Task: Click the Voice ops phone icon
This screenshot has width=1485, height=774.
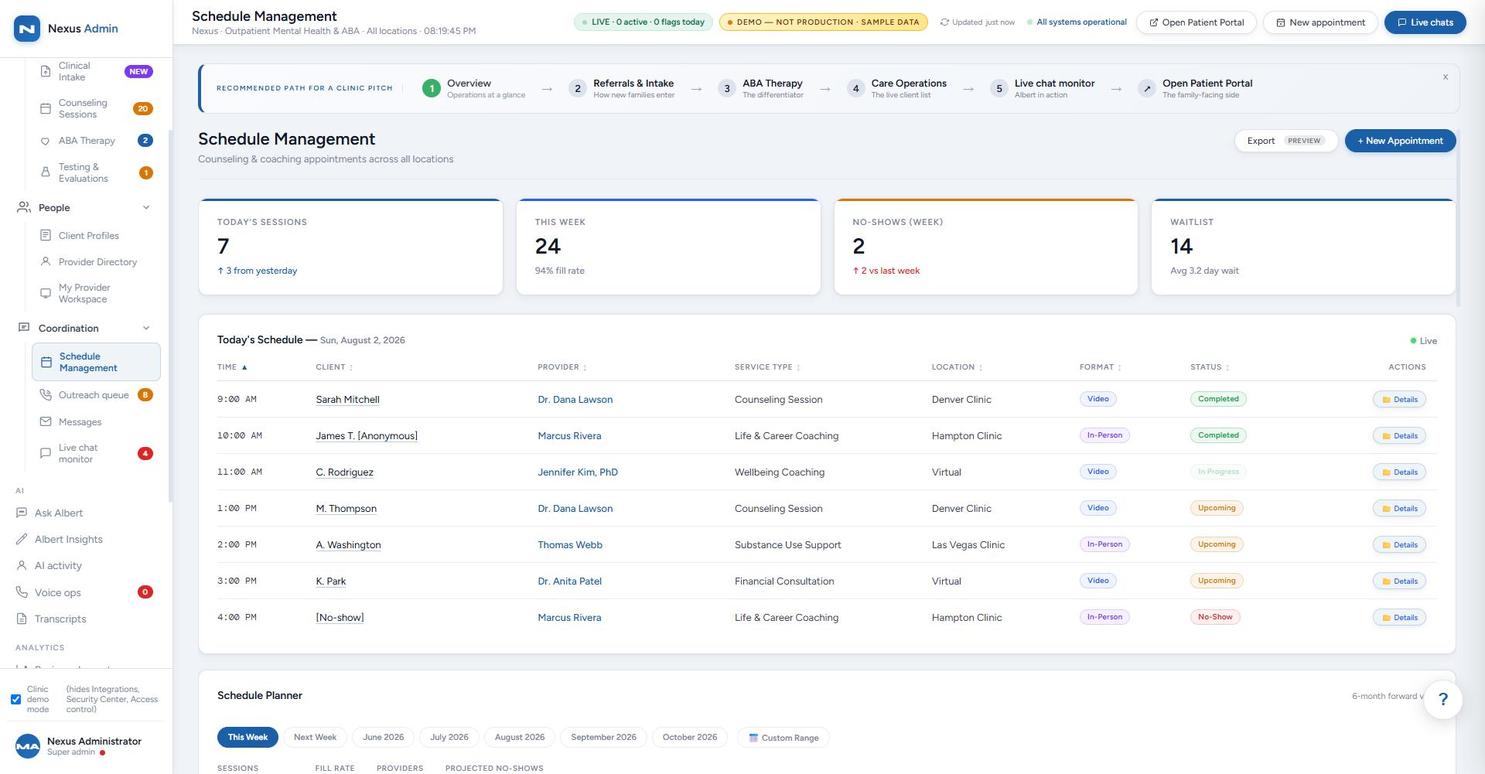Action: (x=21, y=592)
